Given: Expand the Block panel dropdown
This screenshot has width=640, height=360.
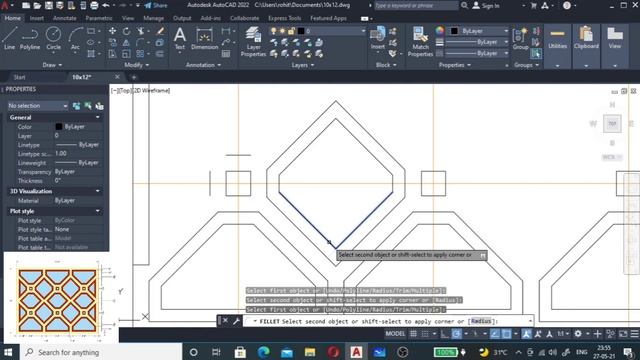Looking at the screenshot, I should [x=386, y=65].
